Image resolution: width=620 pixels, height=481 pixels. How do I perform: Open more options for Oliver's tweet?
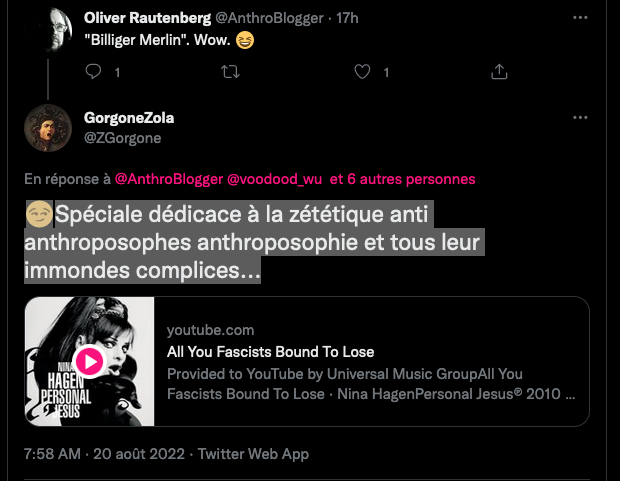click(x=580, y=18)
